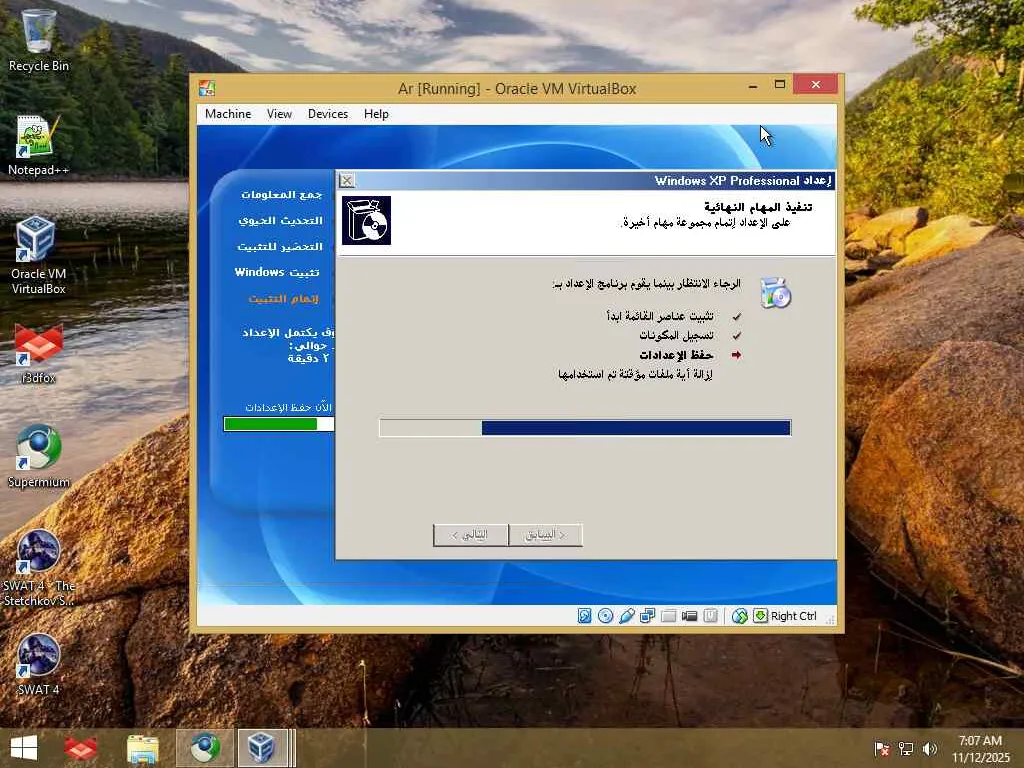Viewport: 1024px width, 768px height.
Task: Click the sidebar step التحضير للتثبيت
Action: pos(280,247)
